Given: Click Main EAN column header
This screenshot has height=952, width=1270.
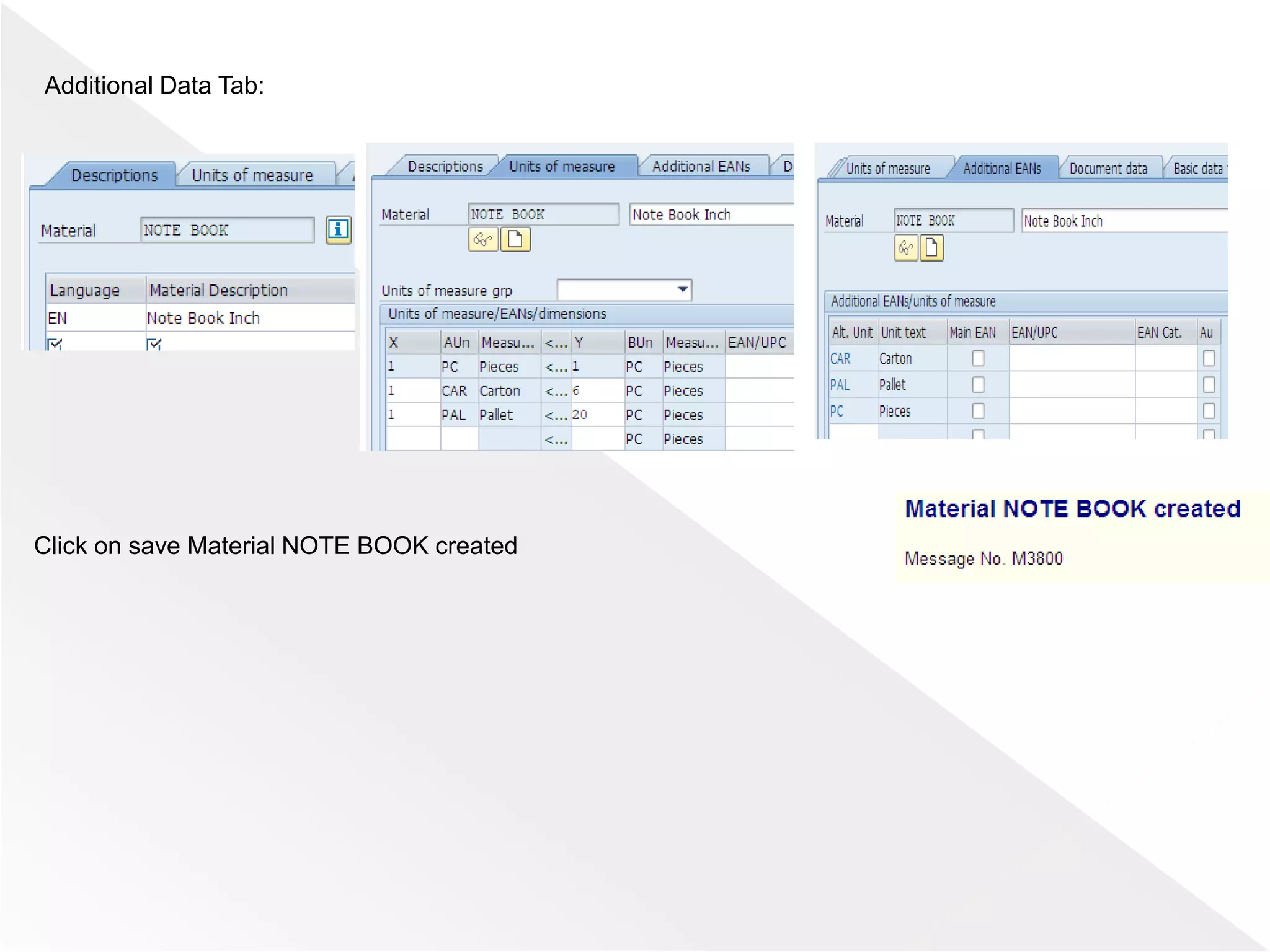Looking at the screenshot, I should pos(978,332).
